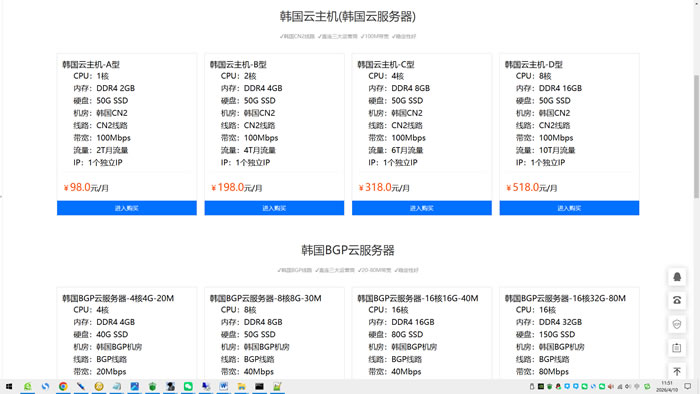
Task: Click the USB device tray icon
Action: (532, 386)
